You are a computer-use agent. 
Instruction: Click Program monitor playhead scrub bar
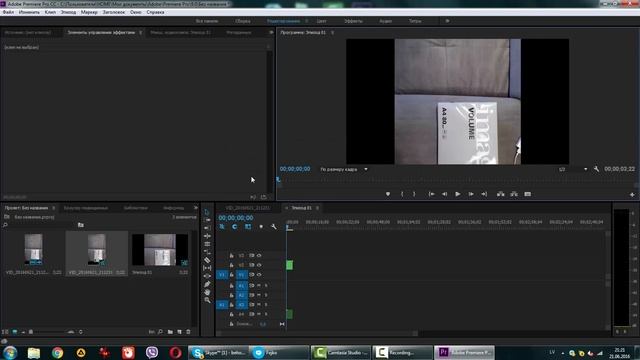456,180
